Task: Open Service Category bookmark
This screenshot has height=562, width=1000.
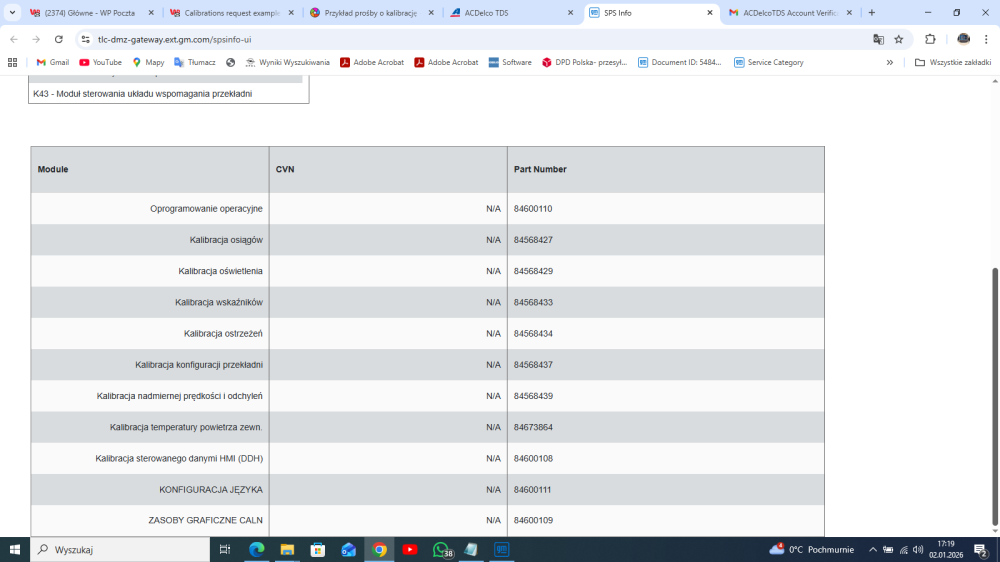Action: (x=768, y=63)
